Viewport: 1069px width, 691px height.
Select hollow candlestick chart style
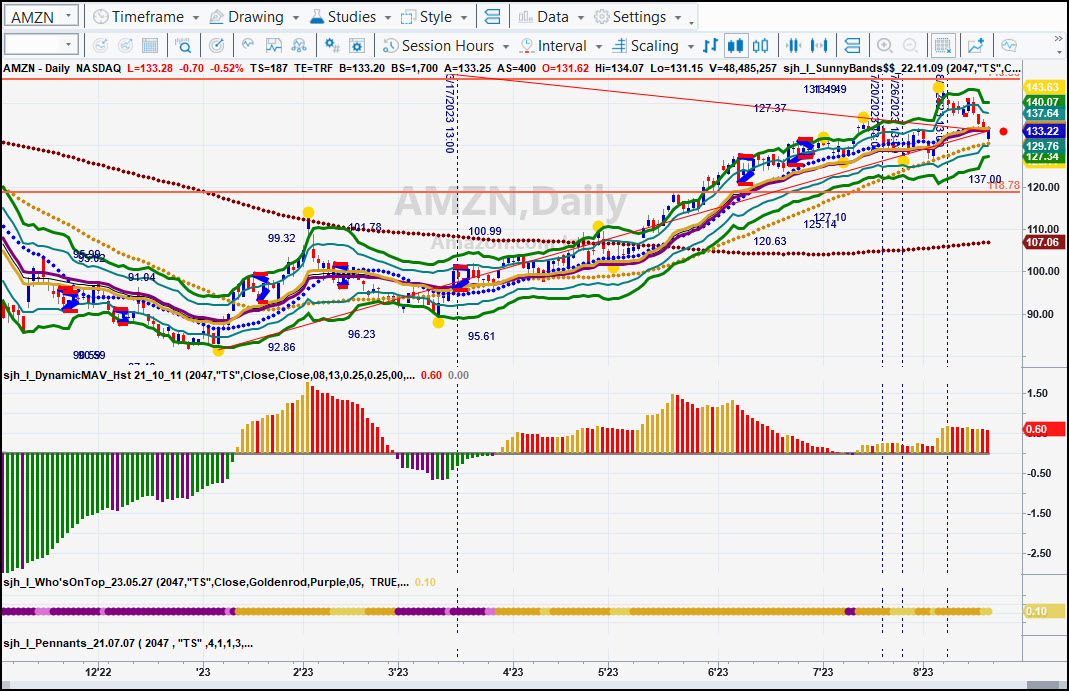tap(761, 46)
